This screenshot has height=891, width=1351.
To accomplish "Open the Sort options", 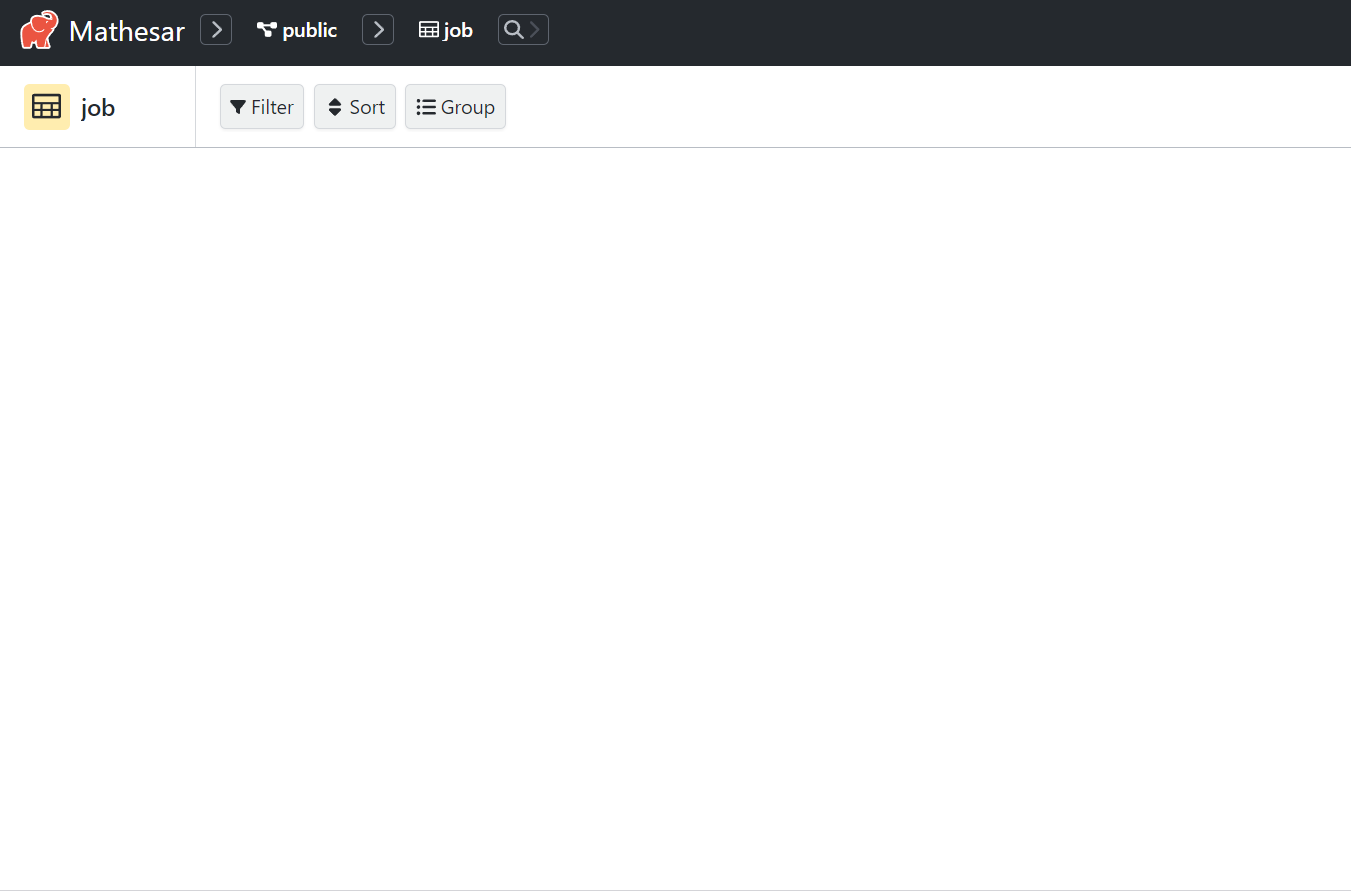I will (355, 107).
